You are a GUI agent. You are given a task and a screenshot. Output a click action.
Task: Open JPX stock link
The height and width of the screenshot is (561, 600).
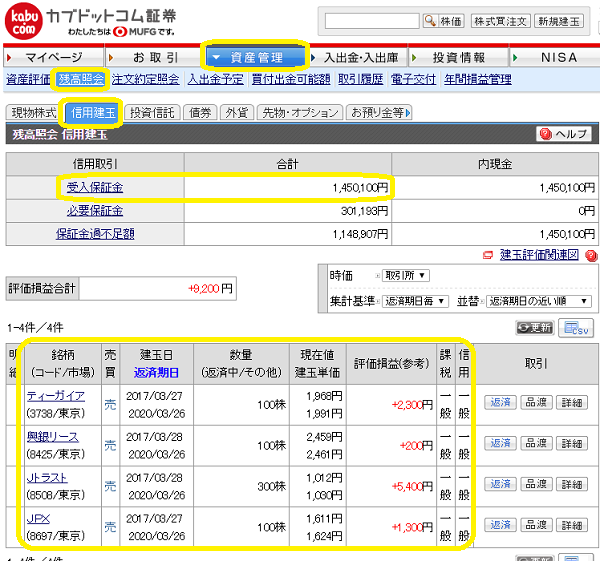(38, 519)
